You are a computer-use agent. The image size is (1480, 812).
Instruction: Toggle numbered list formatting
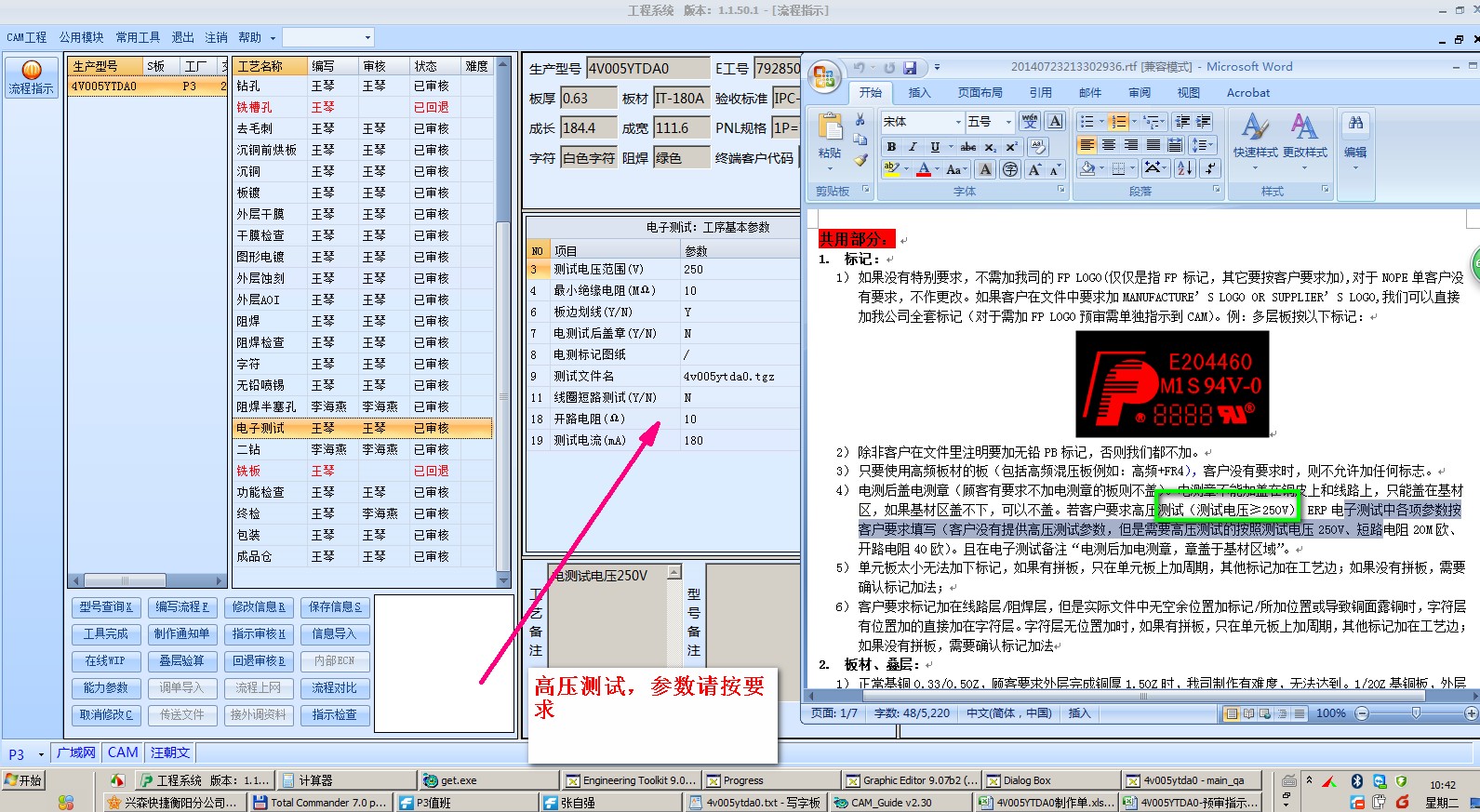[1117, 121]
